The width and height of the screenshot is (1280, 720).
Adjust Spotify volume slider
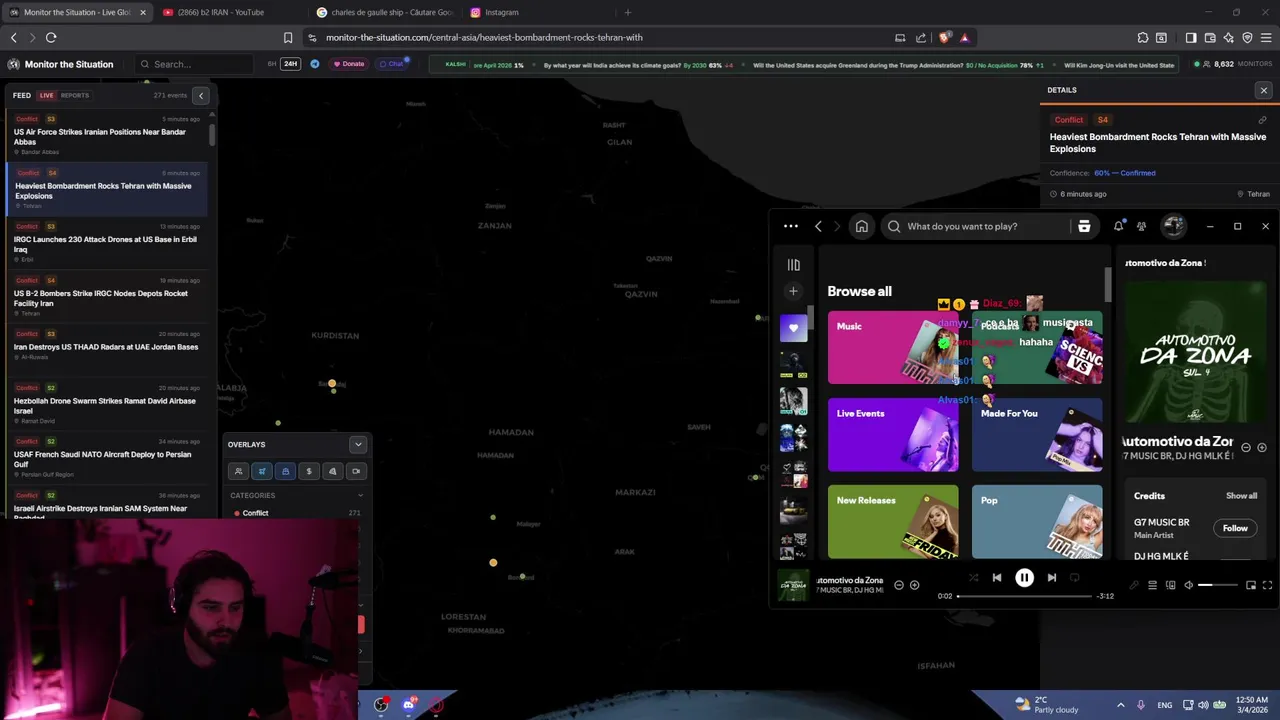[x=1218, y=585]
